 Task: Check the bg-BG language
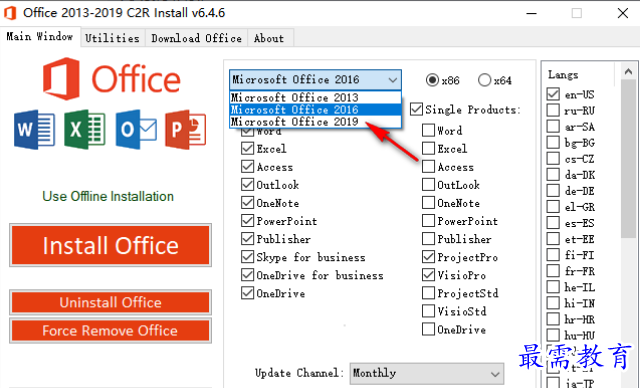[553, 142]
